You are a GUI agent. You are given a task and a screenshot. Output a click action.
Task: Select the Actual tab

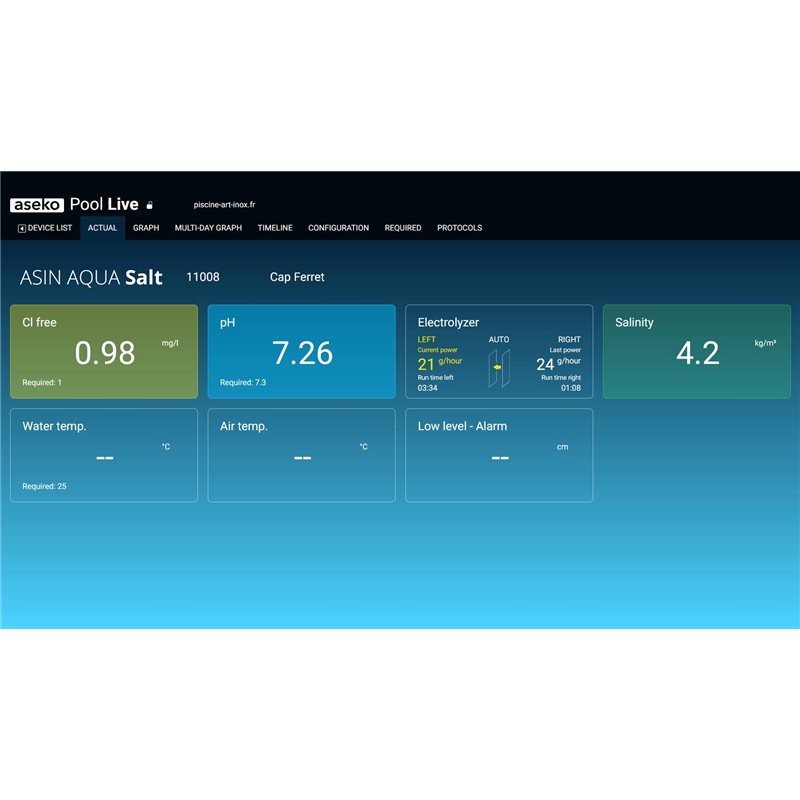102,228
